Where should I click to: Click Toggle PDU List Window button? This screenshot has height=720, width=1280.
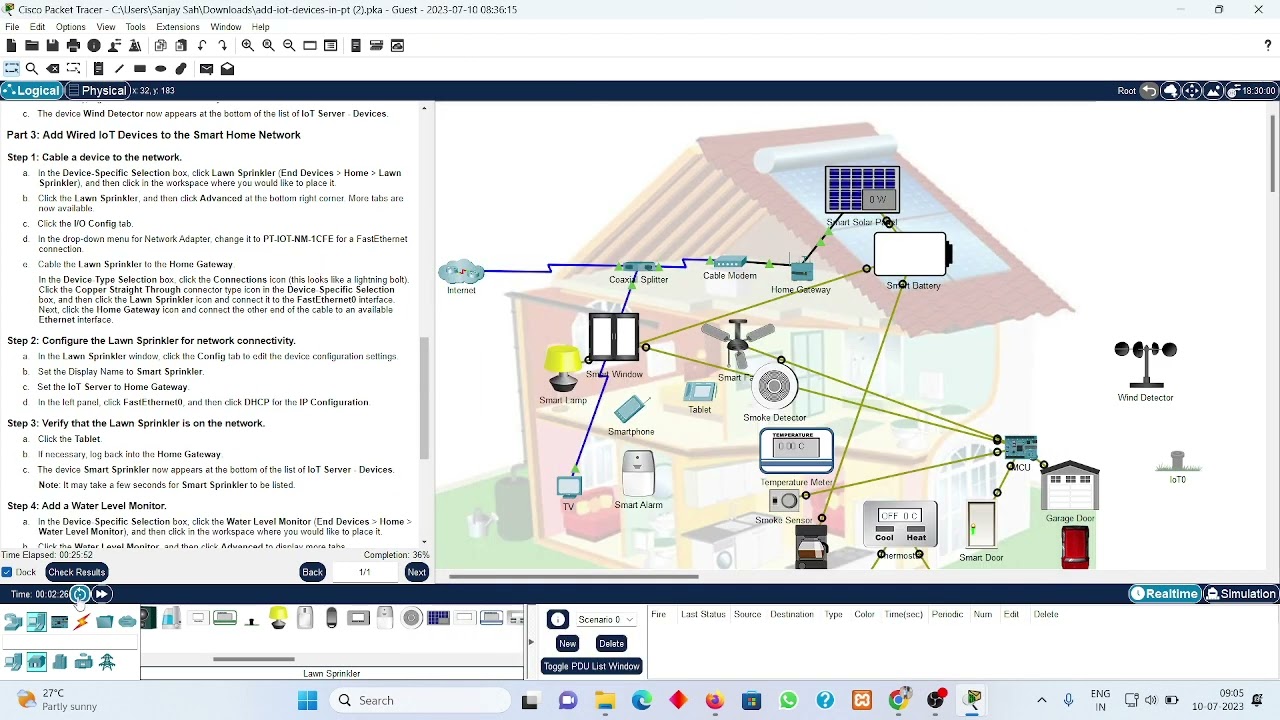tap(591, 666)
